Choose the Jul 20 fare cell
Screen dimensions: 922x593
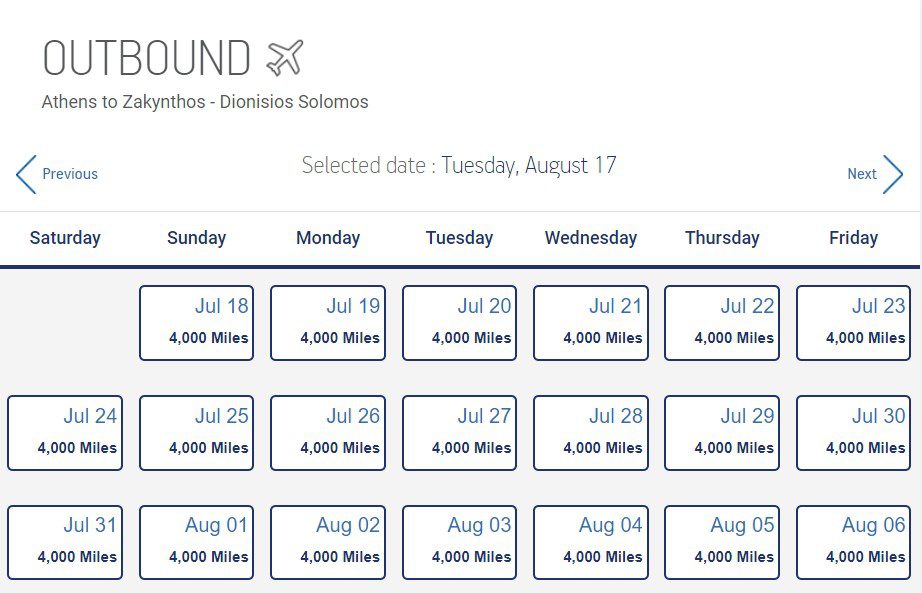pyautogui.click(x=459, y=323)
